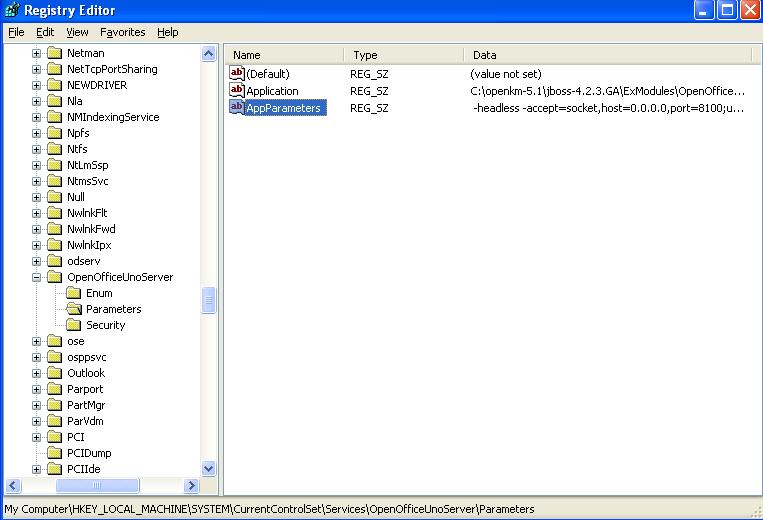This screenshot has height=520, width=763.
Task: Click the Outlook folder icon
Action: (x=54, y=373)
